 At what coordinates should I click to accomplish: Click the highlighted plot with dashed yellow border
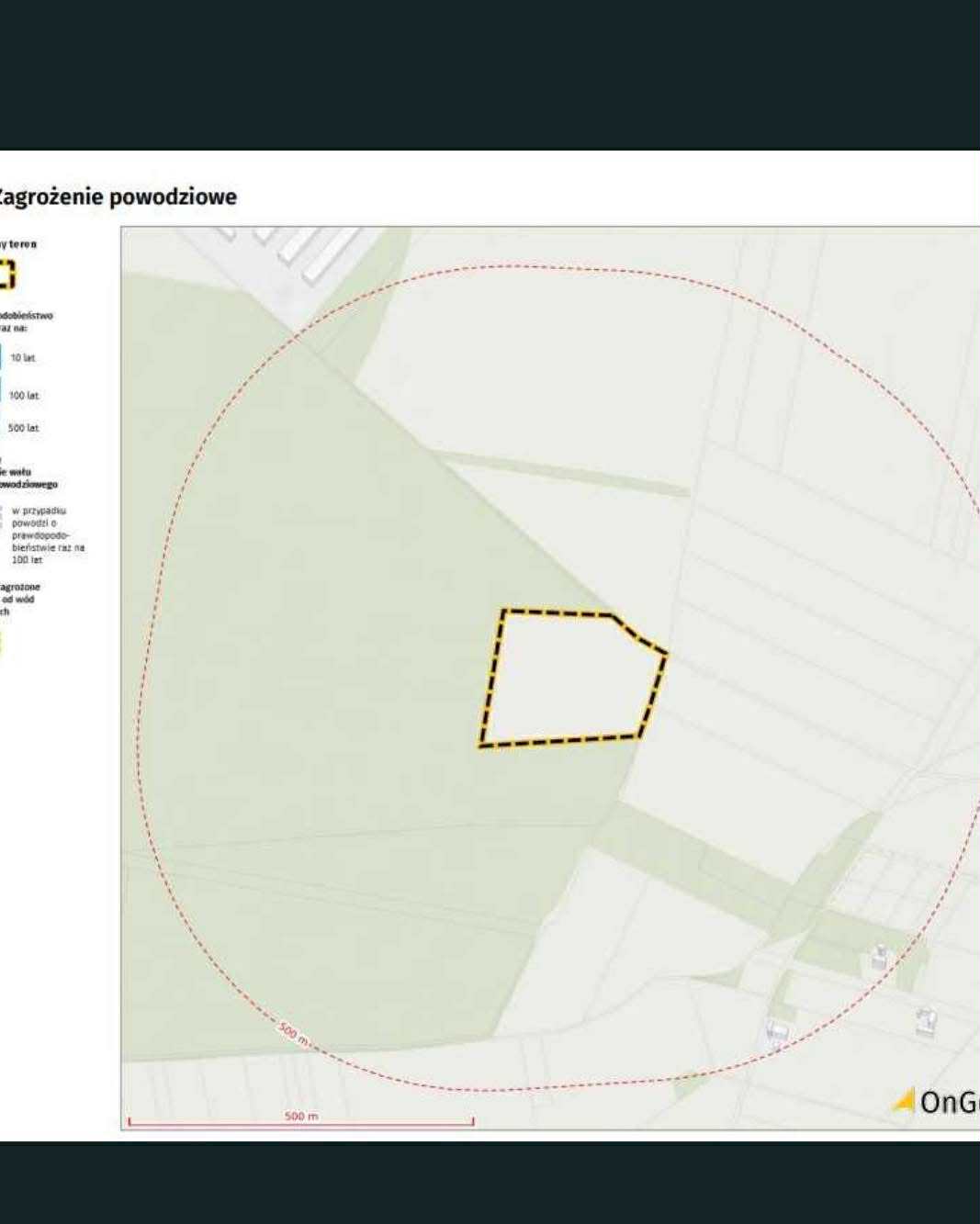[569, 678]
